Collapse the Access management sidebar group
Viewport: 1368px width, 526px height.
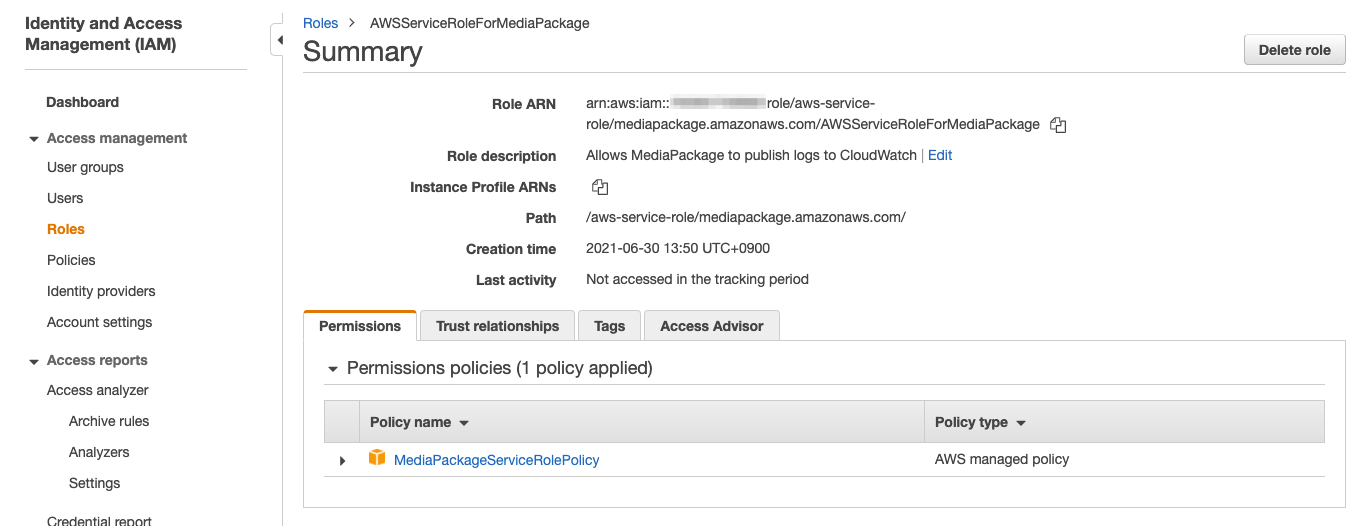tap(34, 139)
